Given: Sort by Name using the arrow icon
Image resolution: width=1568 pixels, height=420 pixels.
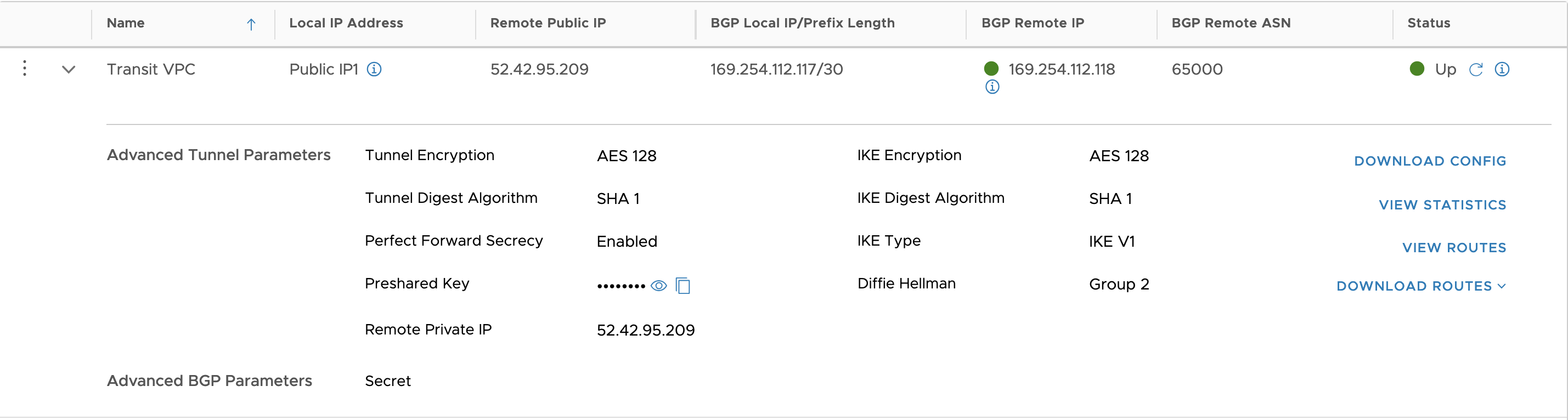Looking at the screenshot, I should (x=251, y=24).
